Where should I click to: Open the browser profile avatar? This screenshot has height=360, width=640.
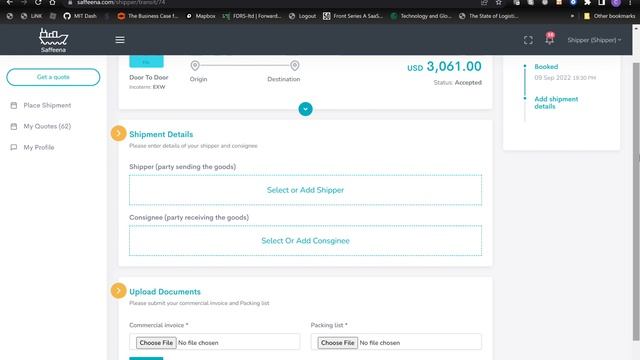click(x=616, y=2)
